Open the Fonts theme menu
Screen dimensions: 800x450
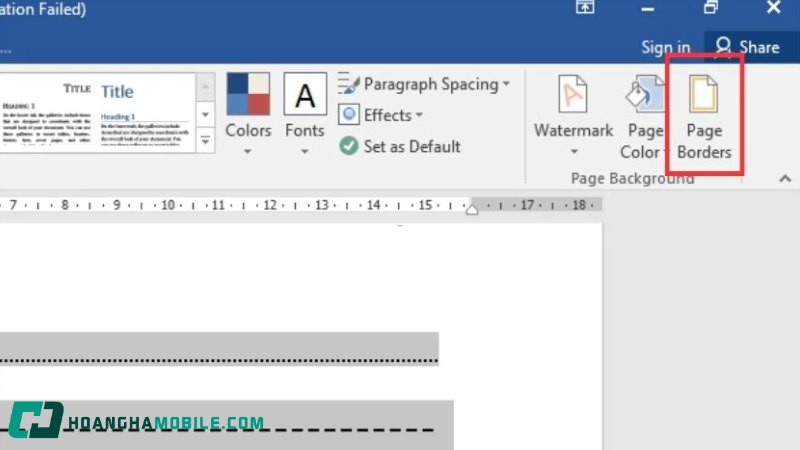pos(305,114)
